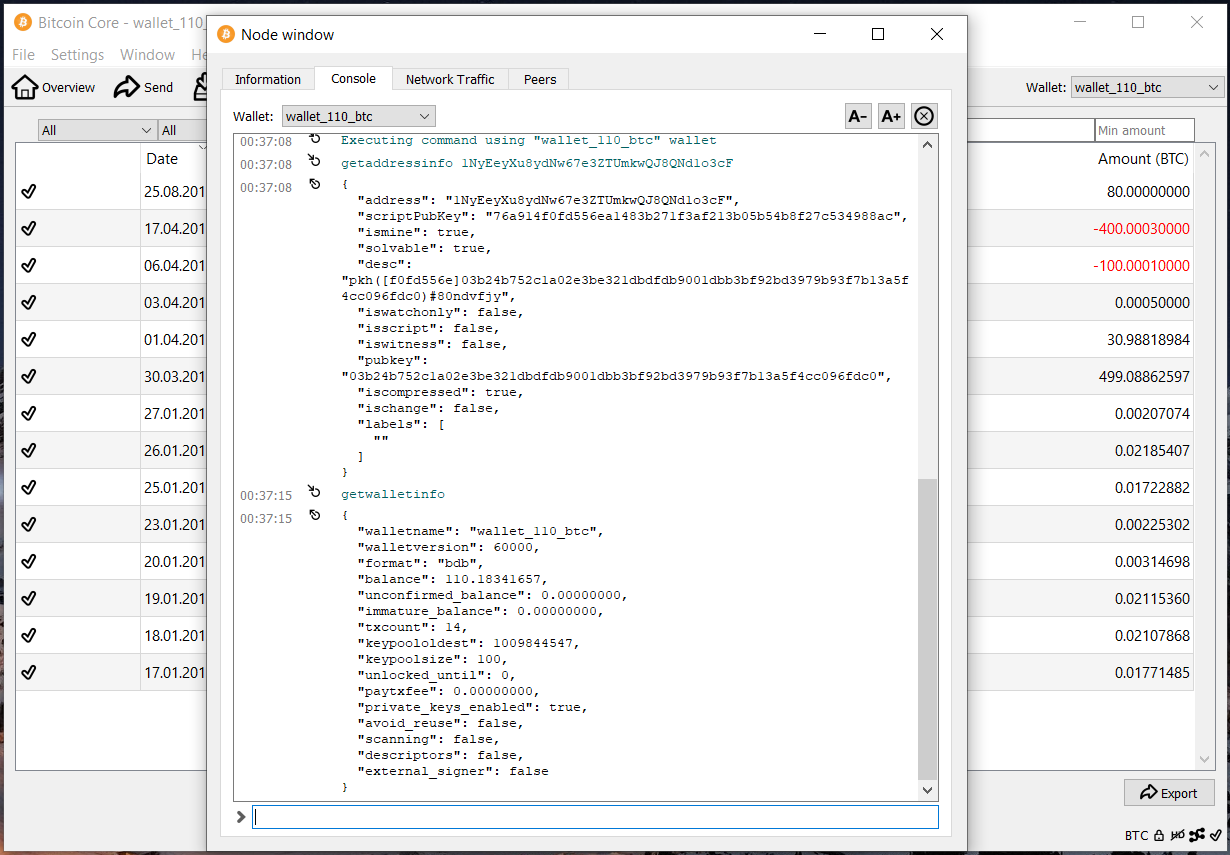This screenshot has width=1230, height=855.
Task: Click the confirmed checkmark of the 0.00050000 transaction
Action: click(28, 303)
